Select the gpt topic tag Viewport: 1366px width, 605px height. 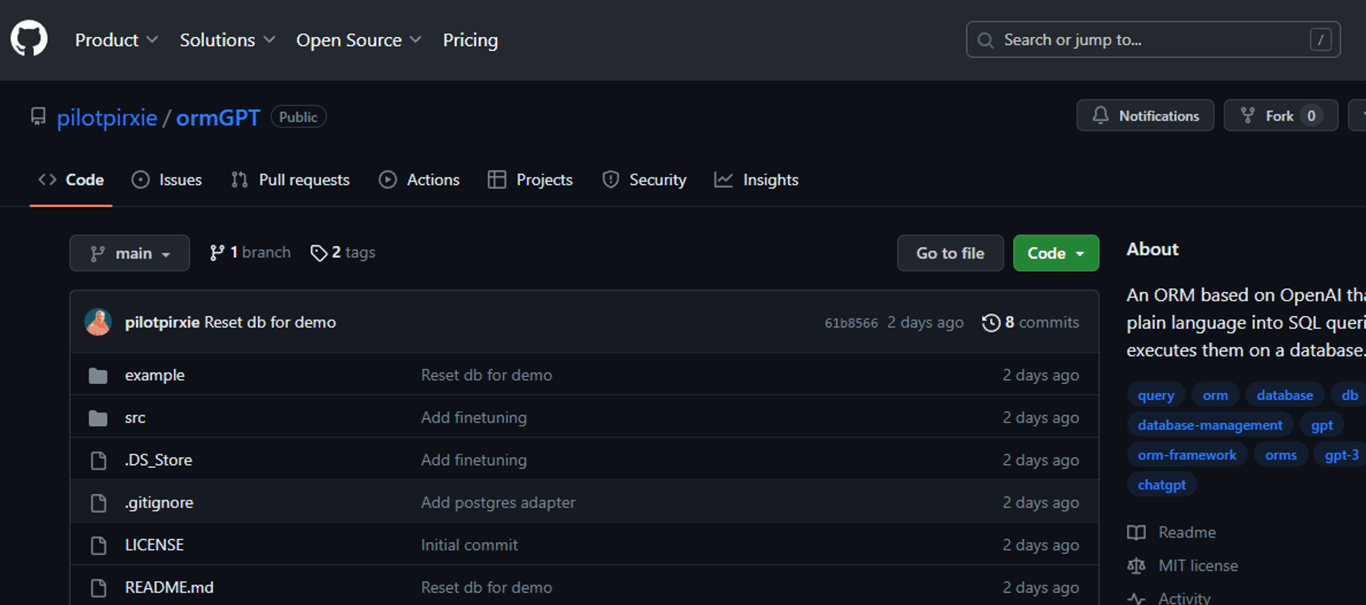1322,425
